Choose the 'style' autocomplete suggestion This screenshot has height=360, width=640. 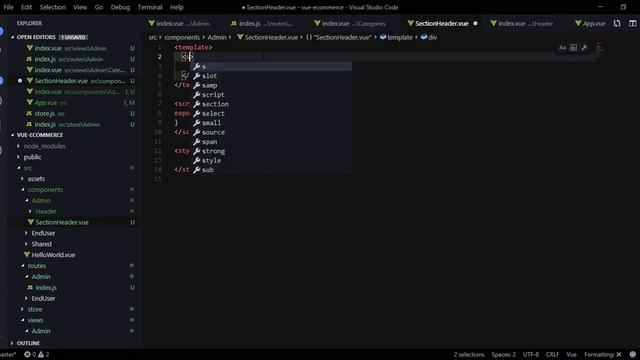tap(272, 160)
